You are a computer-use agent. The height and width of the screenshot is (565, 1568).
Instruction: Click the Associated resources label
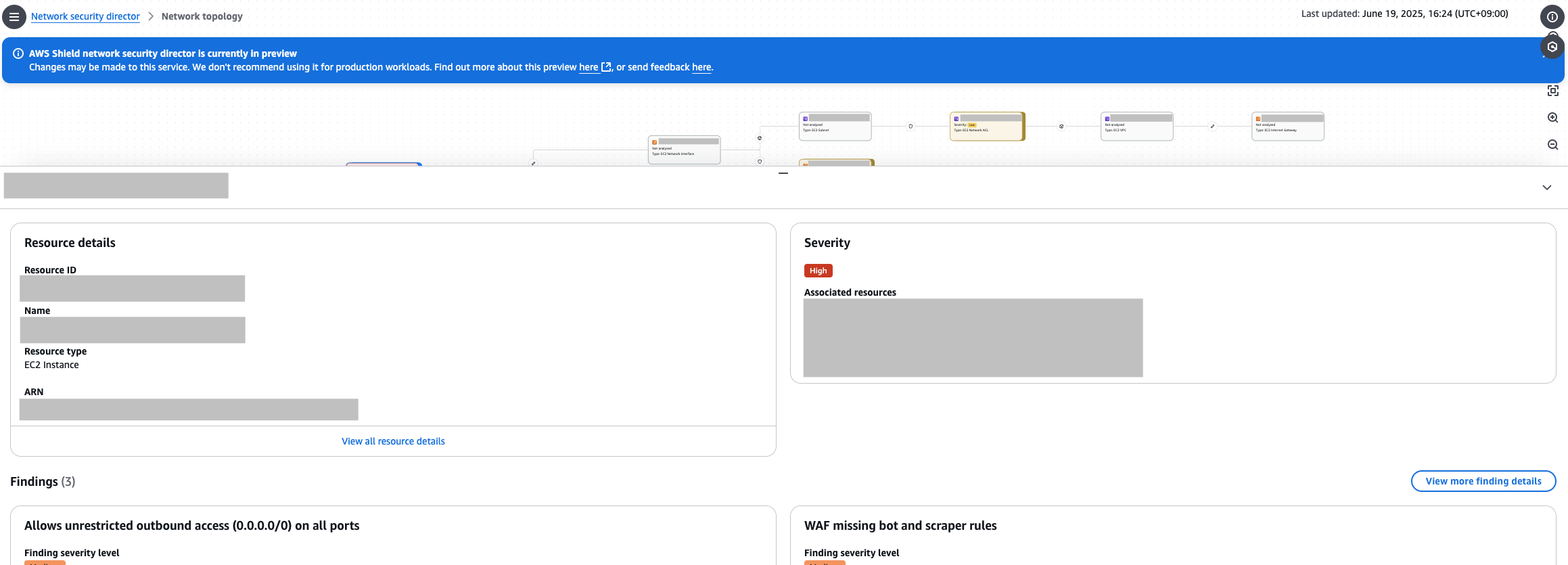click(x=850, y=292)
